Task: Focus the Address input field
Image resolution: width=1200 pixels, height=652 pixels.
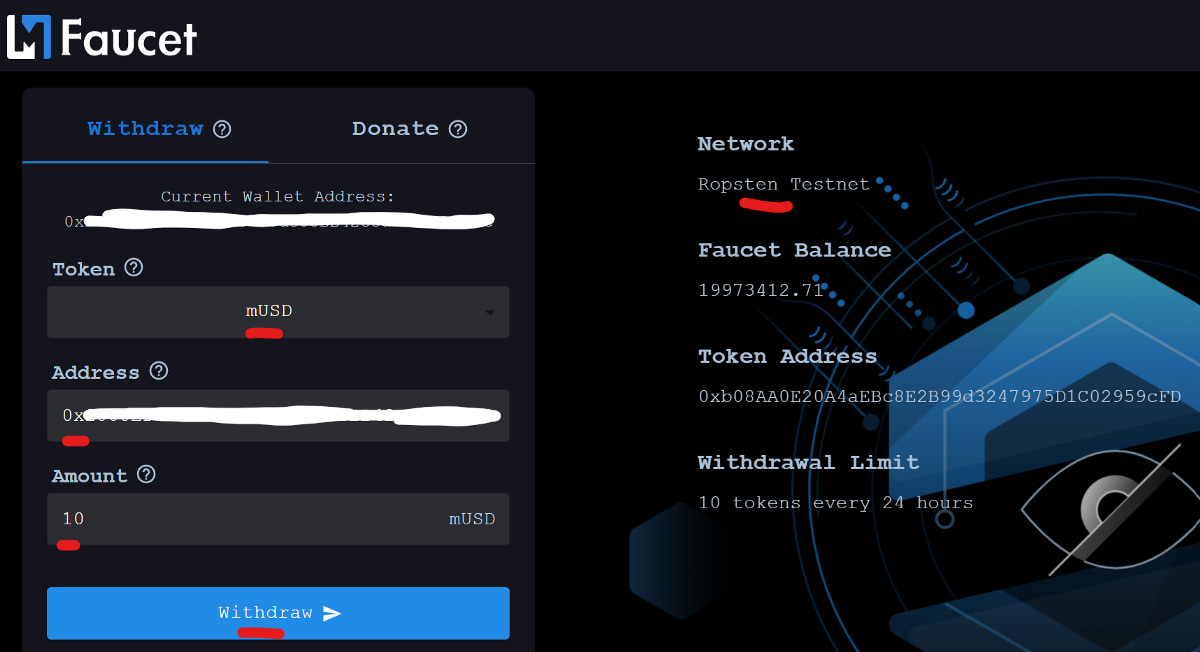Action: pyautogui.click(x=278, y=415)
